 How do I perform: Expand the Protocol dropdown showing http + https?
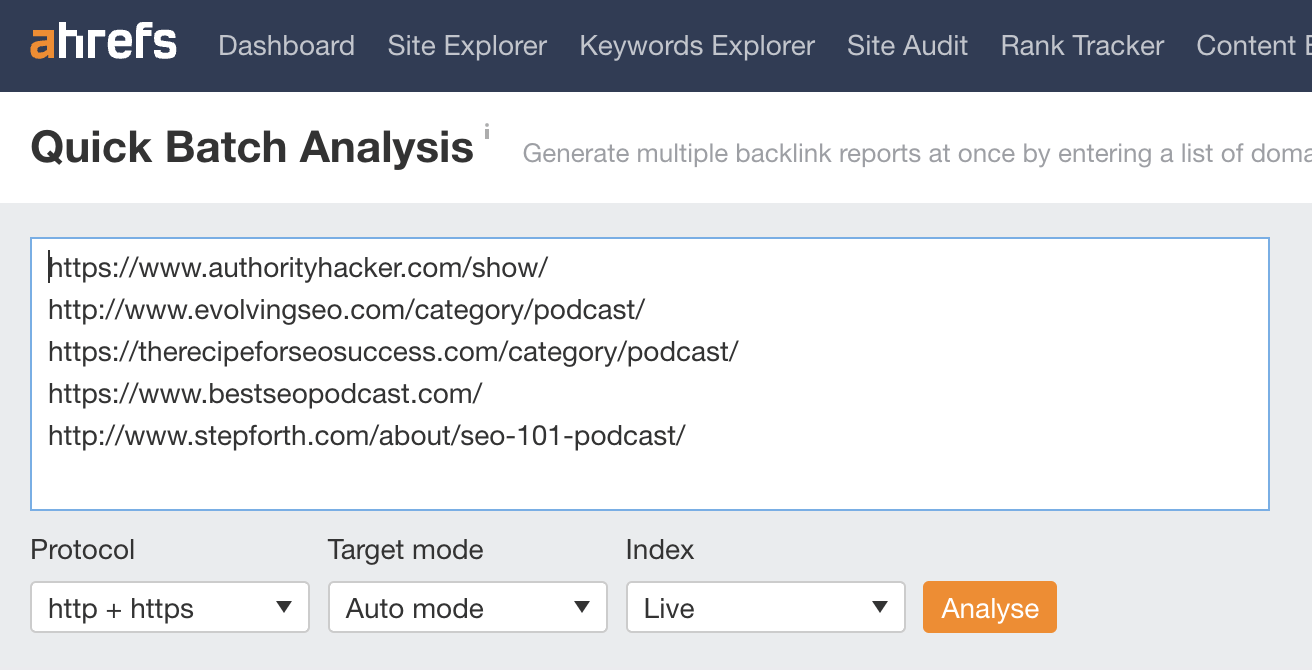[170, 608]
